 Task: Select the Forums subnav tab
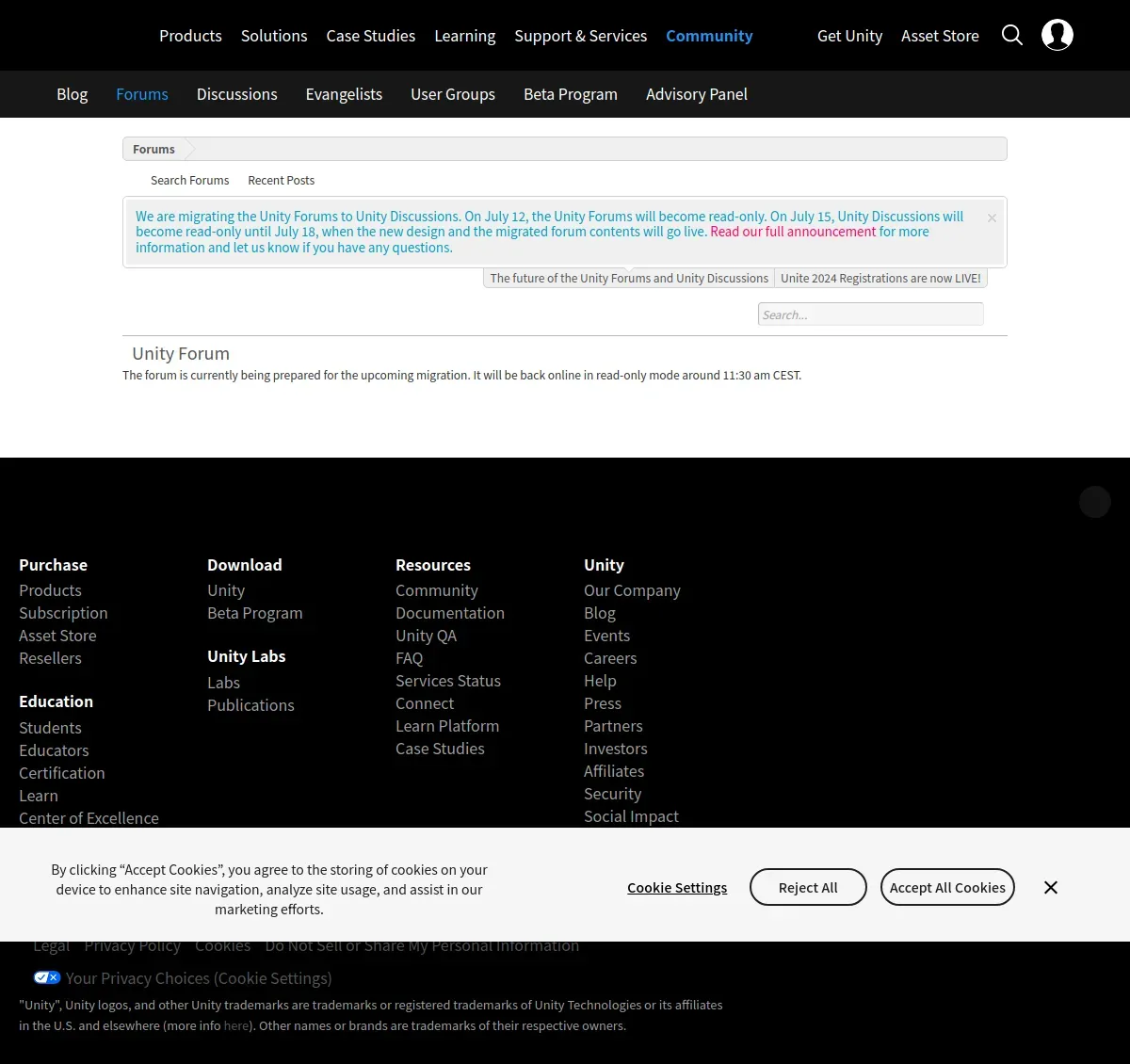pyautogui.click(x=142, y=94)
